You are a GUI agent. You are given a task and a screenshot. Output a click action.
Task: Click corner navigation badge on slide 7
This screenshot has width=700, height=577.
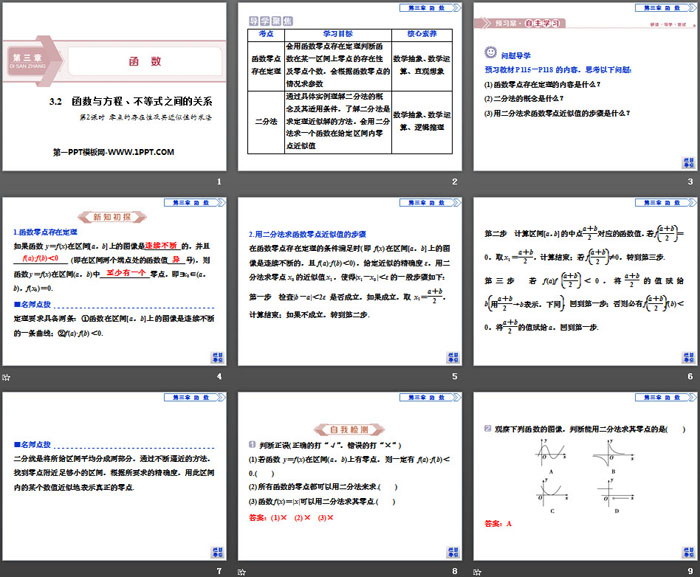(x=213, y=553)
